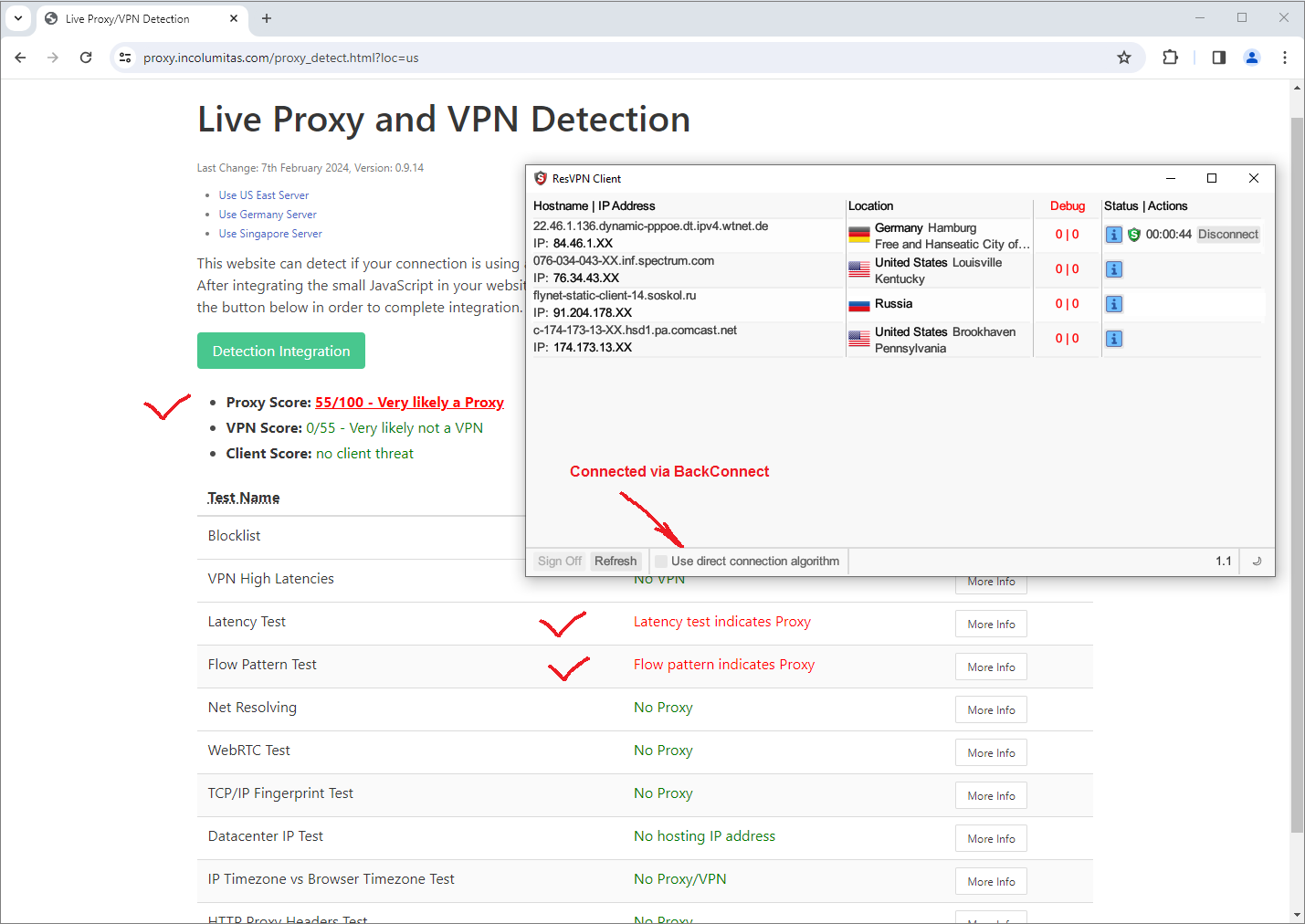Screen dimensions: 1305x924
Task: Click info icon for Germany Hamburg row
Action: 1114,235
